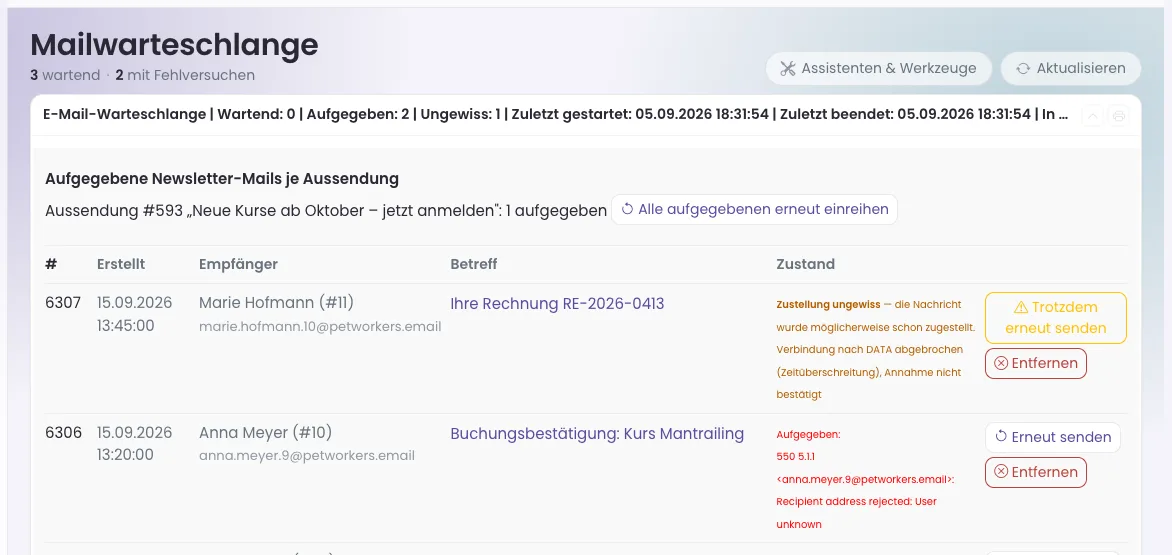Click the Betreff column header
The width and height of the screenshot is (1172, 555).
(x=474, y=264)
